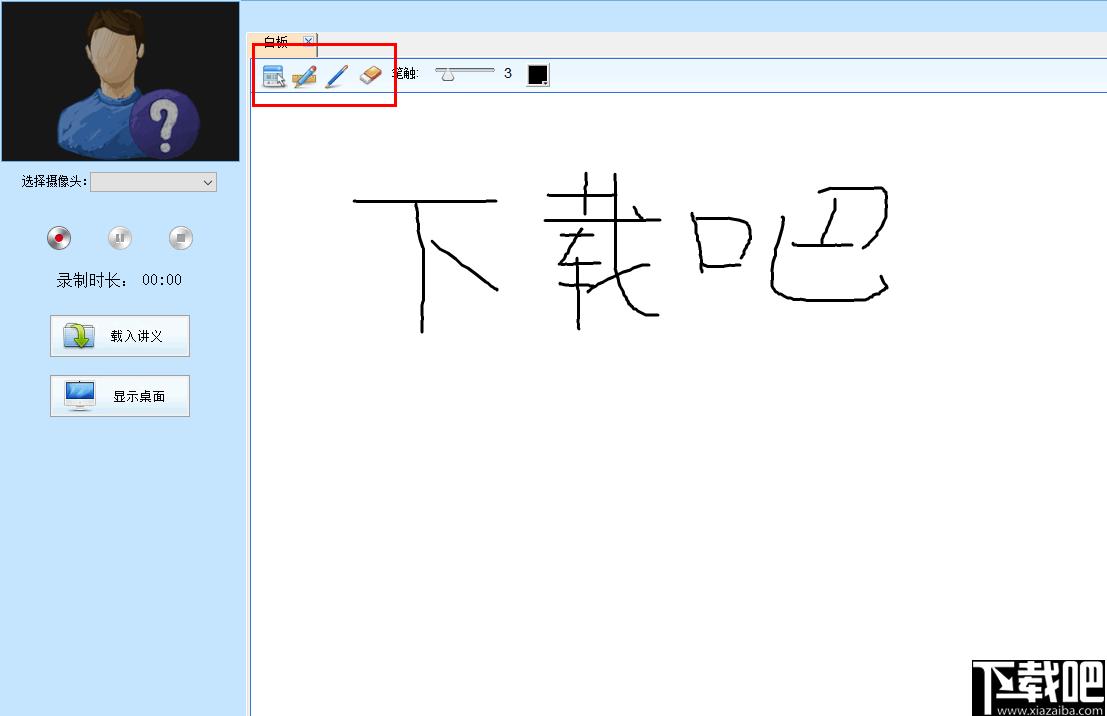Click the question mark badge on avatar
The height and width of the screenshot is (716, 1107).
(x=165, y=123)
